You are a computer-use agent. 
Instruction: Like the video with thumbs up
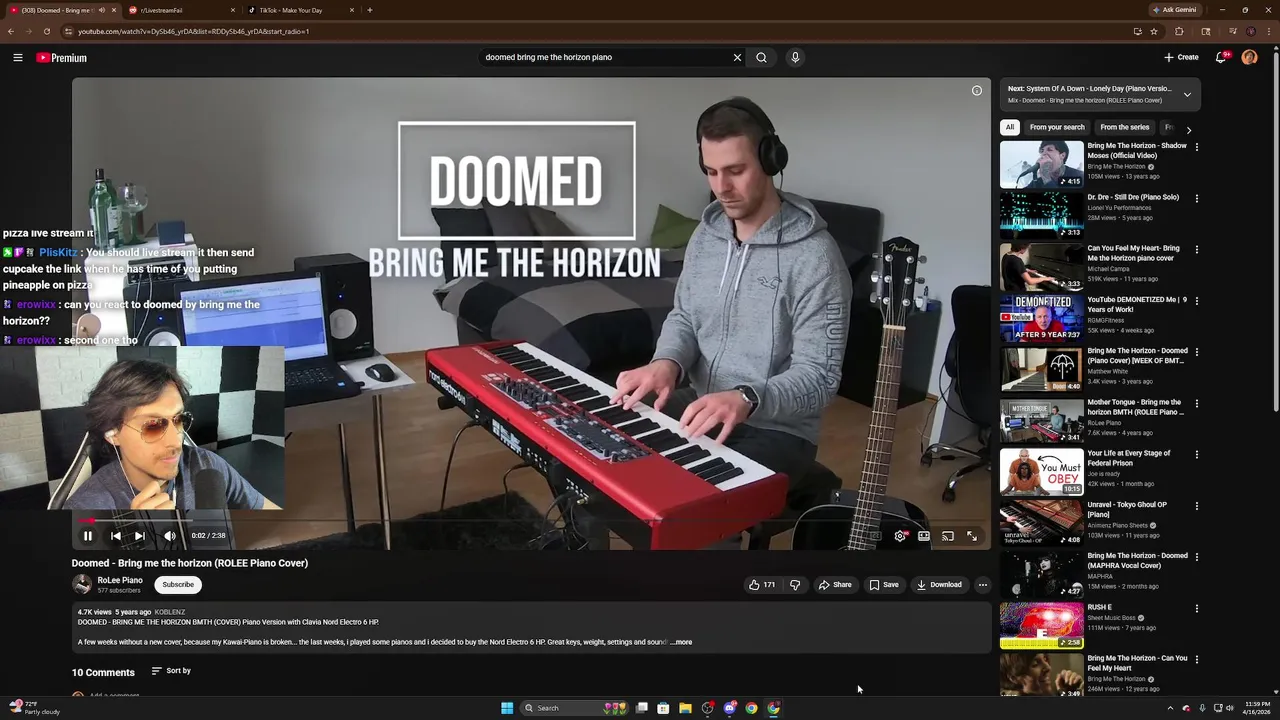pos(762,585)
